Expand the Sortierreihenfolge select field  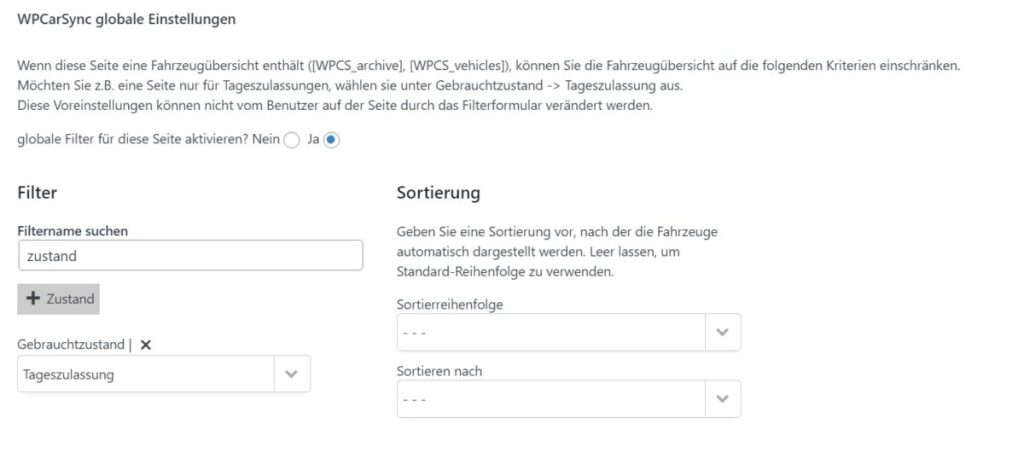coord(551,332)
